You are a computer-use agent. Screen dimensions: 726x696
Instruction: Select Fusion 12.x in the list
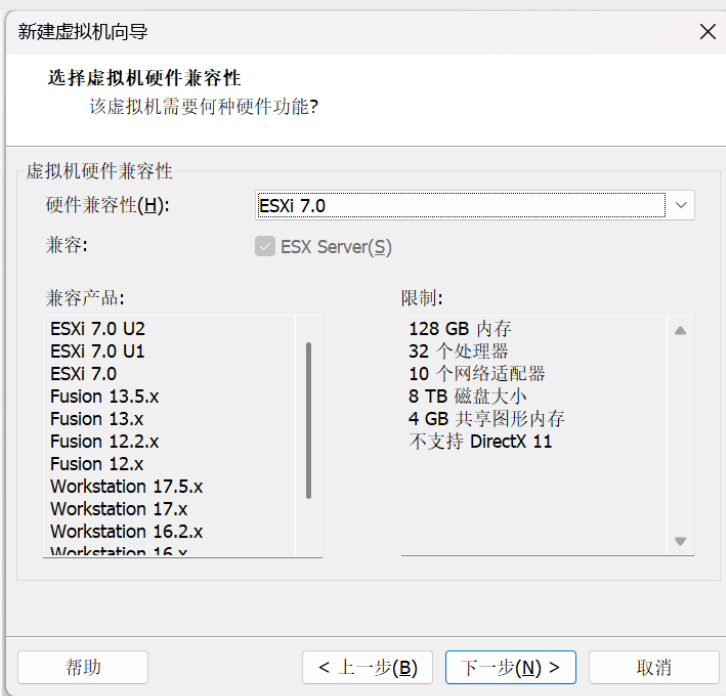pyautogui.click(x=97, y=464)
